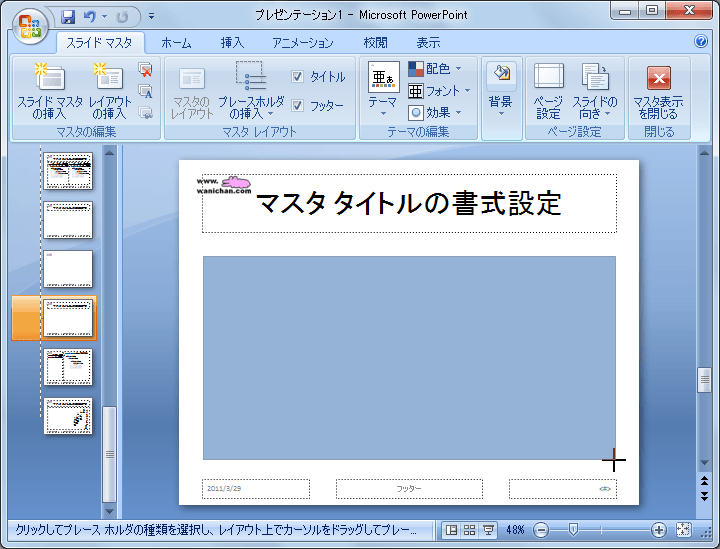The height and width of the screenshot is (549, 720).
Task: Open the 配色 colors dropdown
Action: tap(434, 69)
